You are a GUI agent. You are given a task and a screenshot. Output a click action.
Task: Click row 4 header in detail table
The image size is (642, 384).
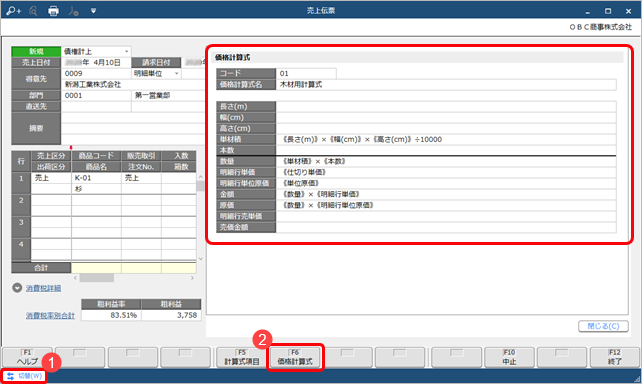pyautogui.click(x=21, y=250)
